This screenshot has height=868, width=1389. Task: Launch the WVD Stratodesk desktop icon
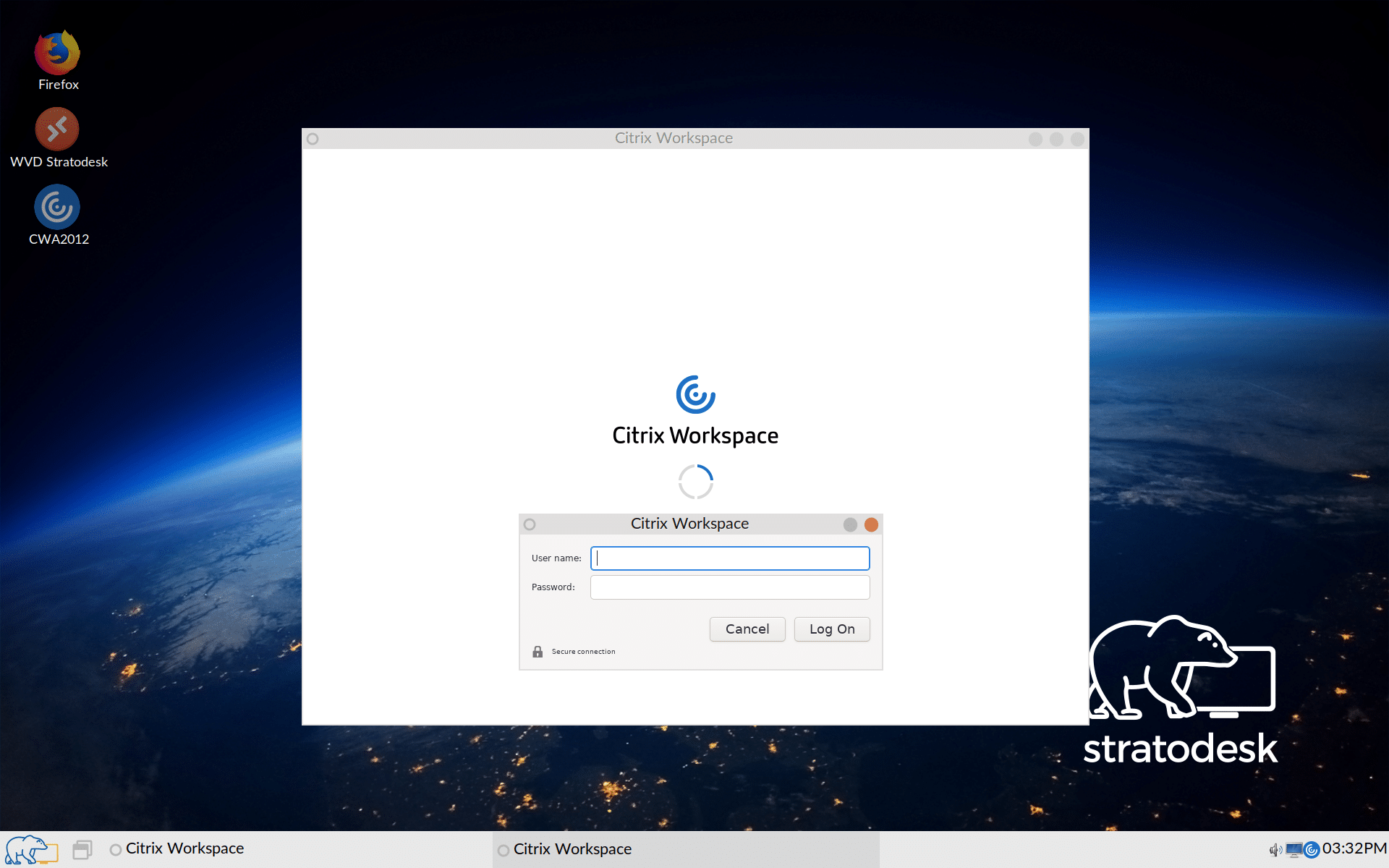coord(58,138)
